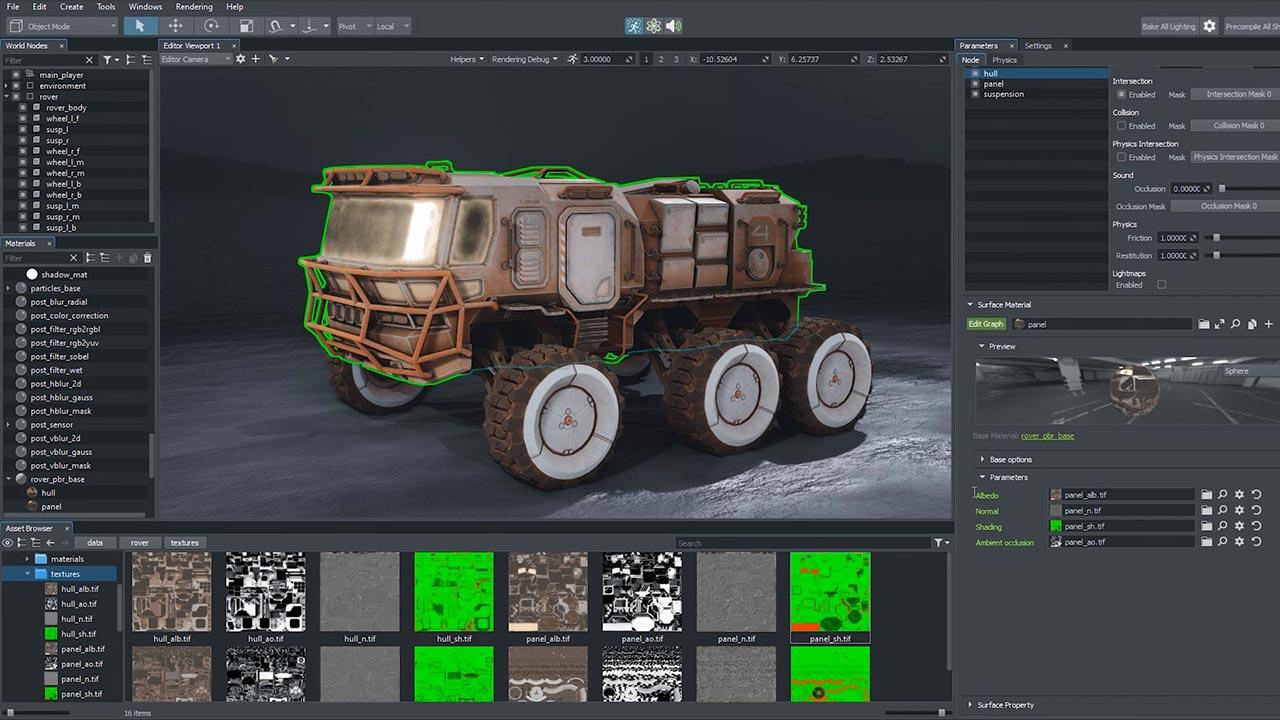Screen dimensions: 1280x720
Task: Expand the materials folder in Asset Browser
Action: pos(28,559)
